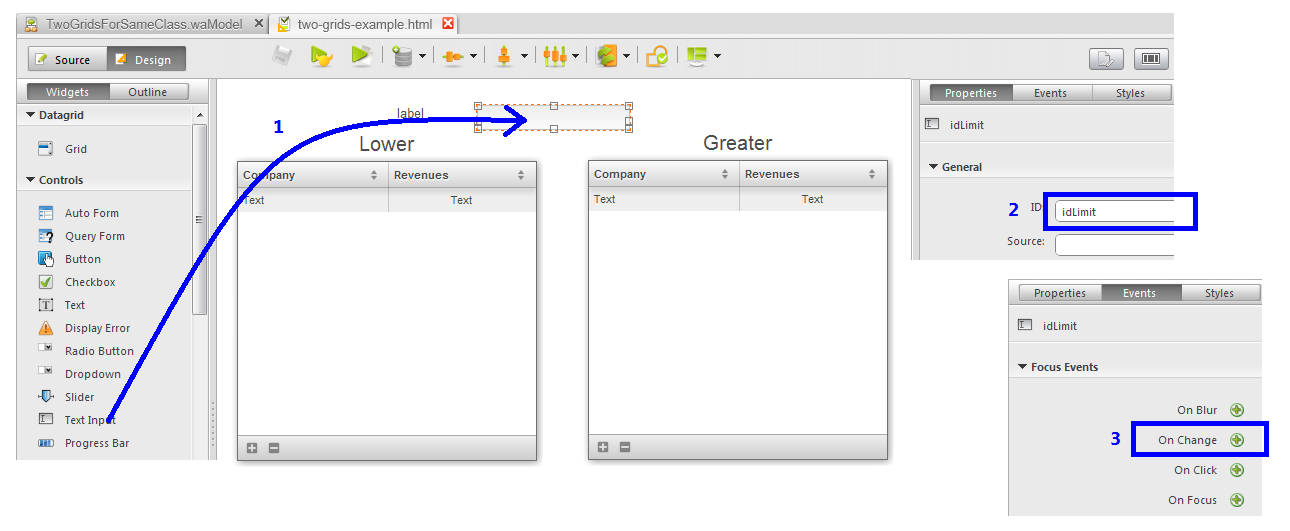Switch to Source view

coord(65,60)
